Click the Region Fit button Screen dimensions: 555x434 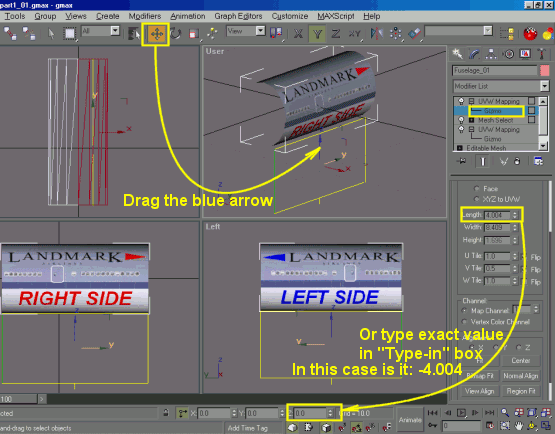coord(520,391)
